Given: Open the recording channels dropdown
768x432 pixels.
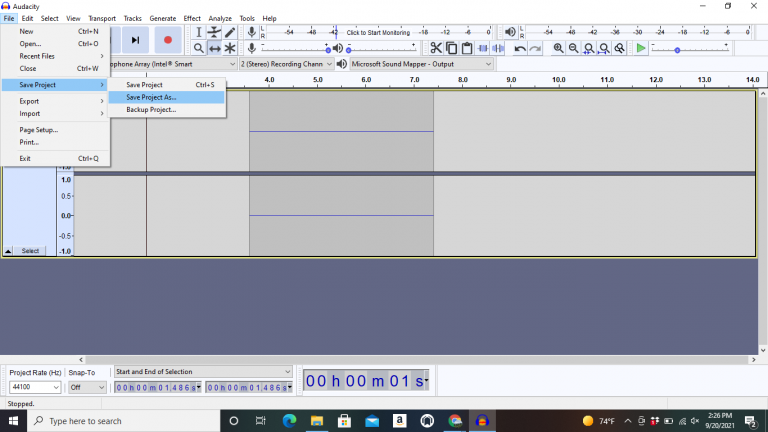Looking at the screenshot, I should tap(285, 64).
